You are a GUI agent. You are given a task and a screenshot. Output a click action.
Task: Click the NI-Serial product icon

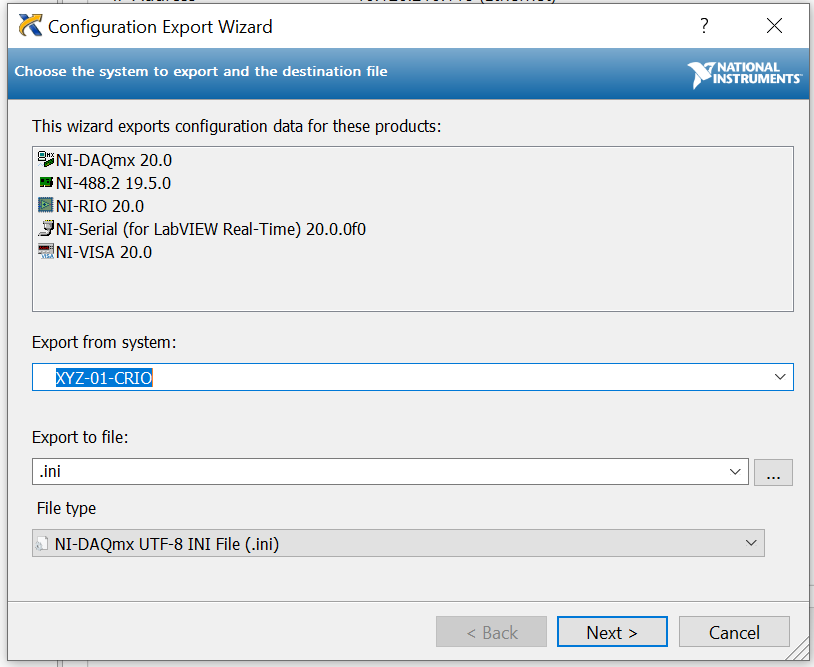(46, 228)
